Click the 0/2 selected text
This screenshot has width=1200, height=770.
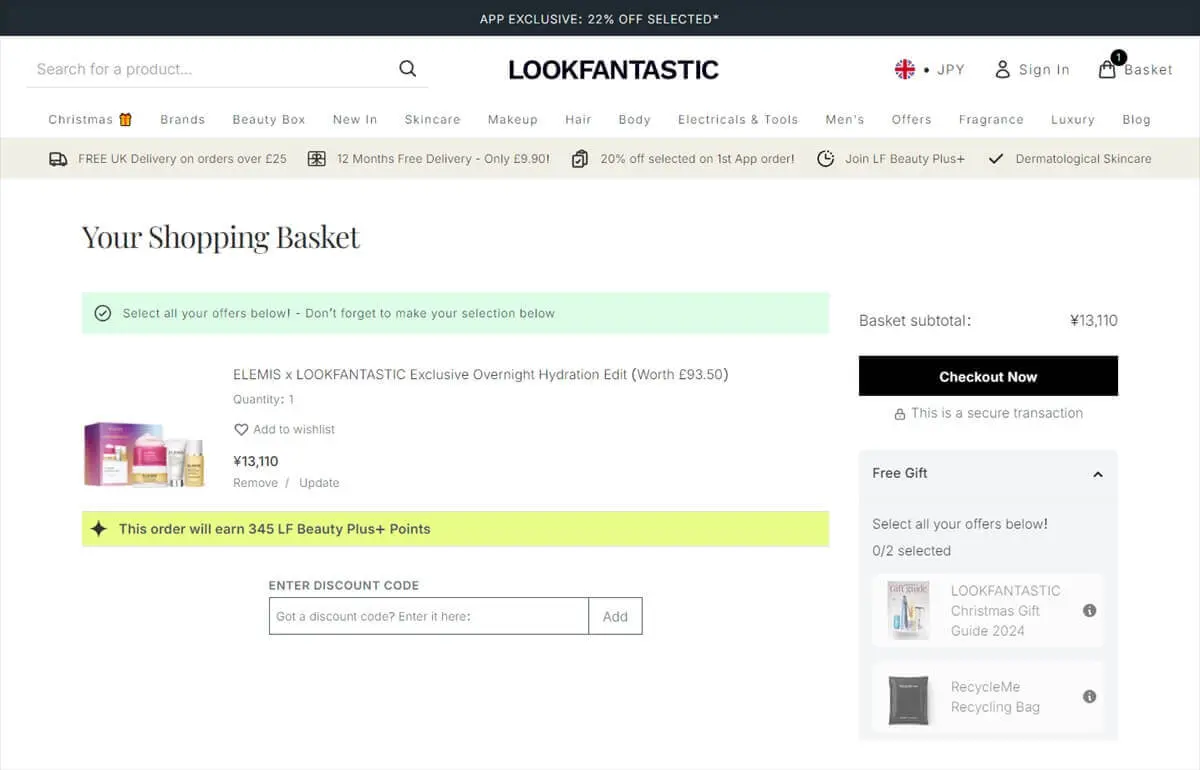coord(911,551)
